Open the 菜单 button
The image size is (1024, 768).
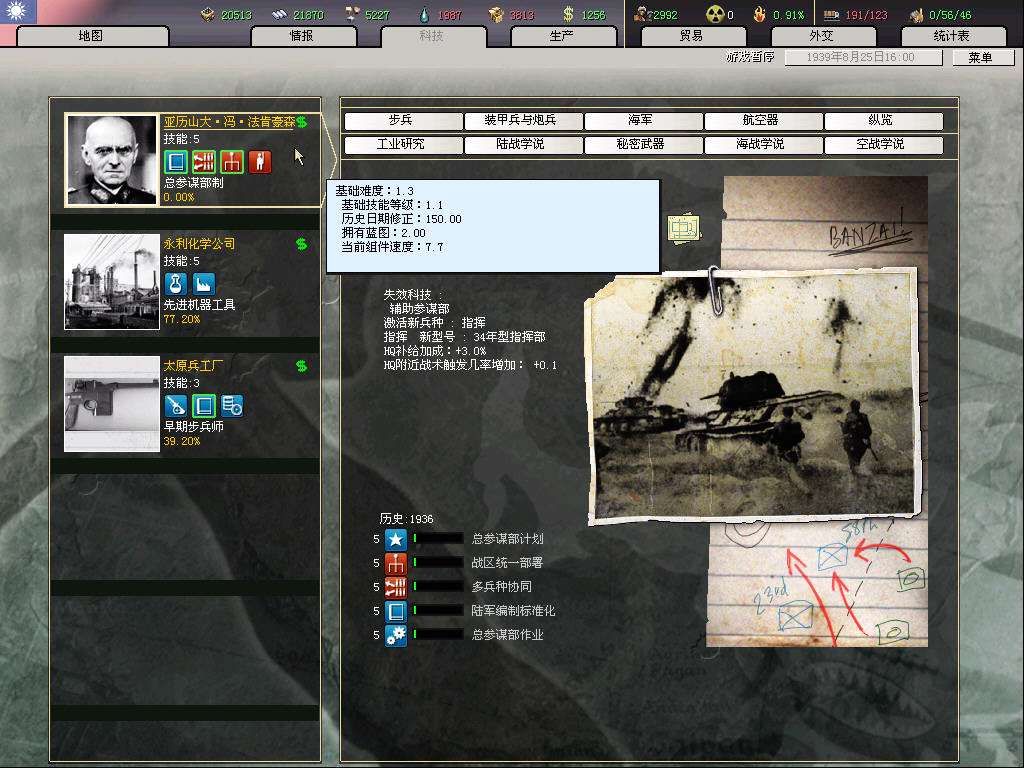click(979, 58)
